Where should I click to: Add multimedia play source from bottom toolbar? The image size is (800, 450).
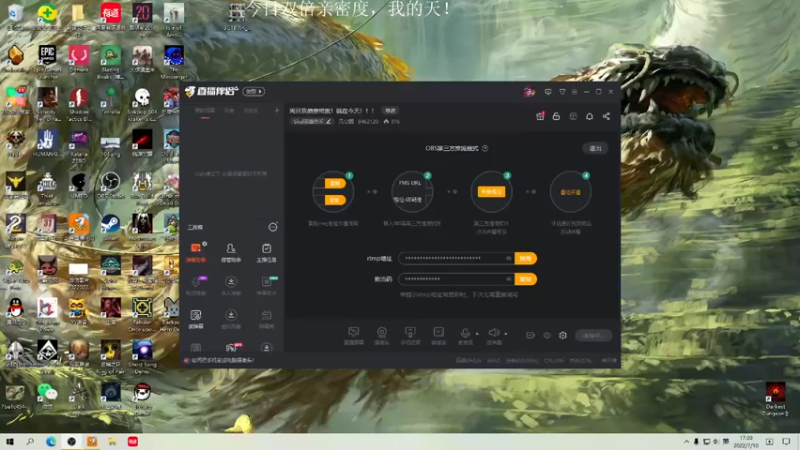pyautogui.click(x=438, y=335)
